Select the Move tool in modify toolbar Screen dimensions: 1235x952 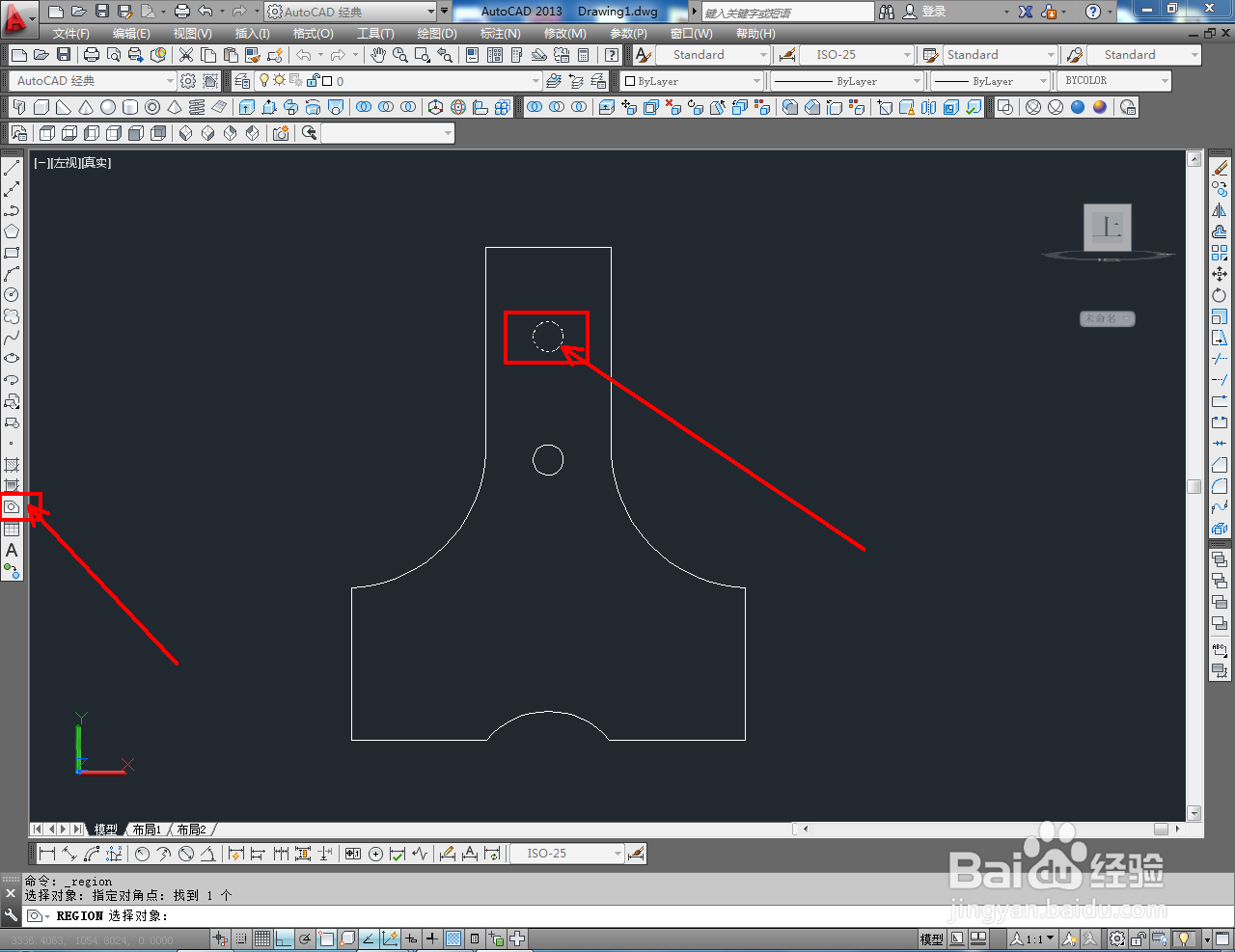click(x=1220, y=274)
